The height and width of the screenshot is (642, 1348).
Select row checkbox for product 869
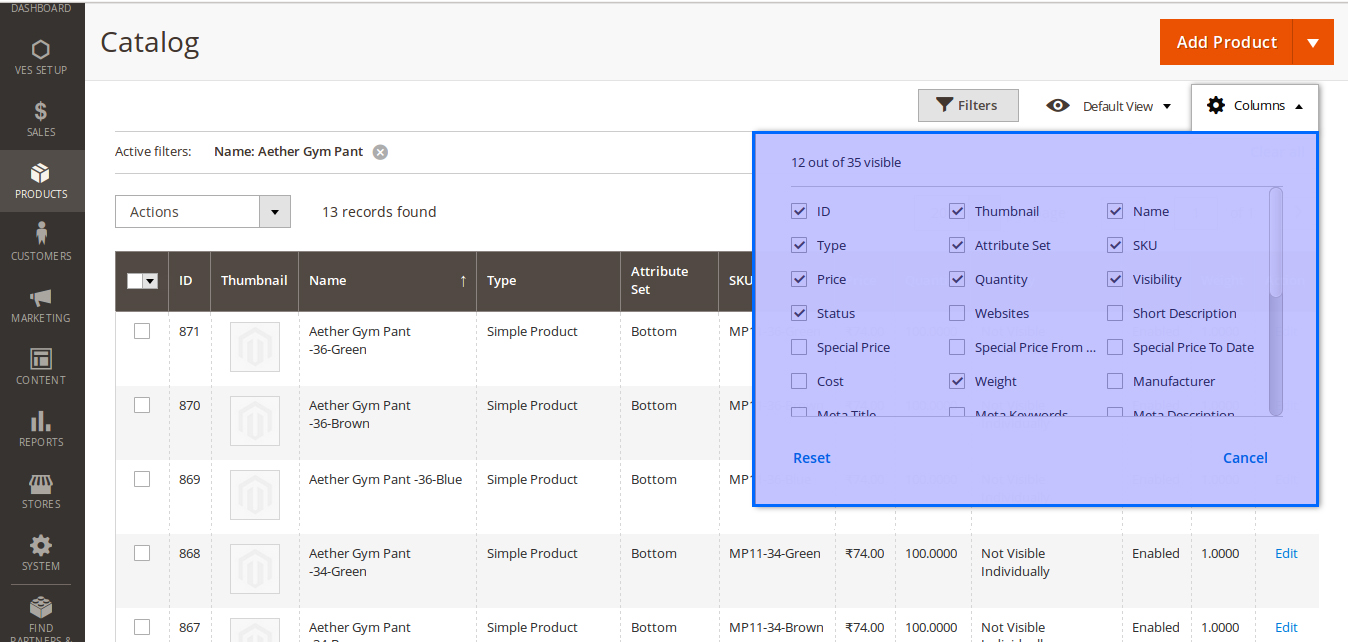(x=142, y=479)
